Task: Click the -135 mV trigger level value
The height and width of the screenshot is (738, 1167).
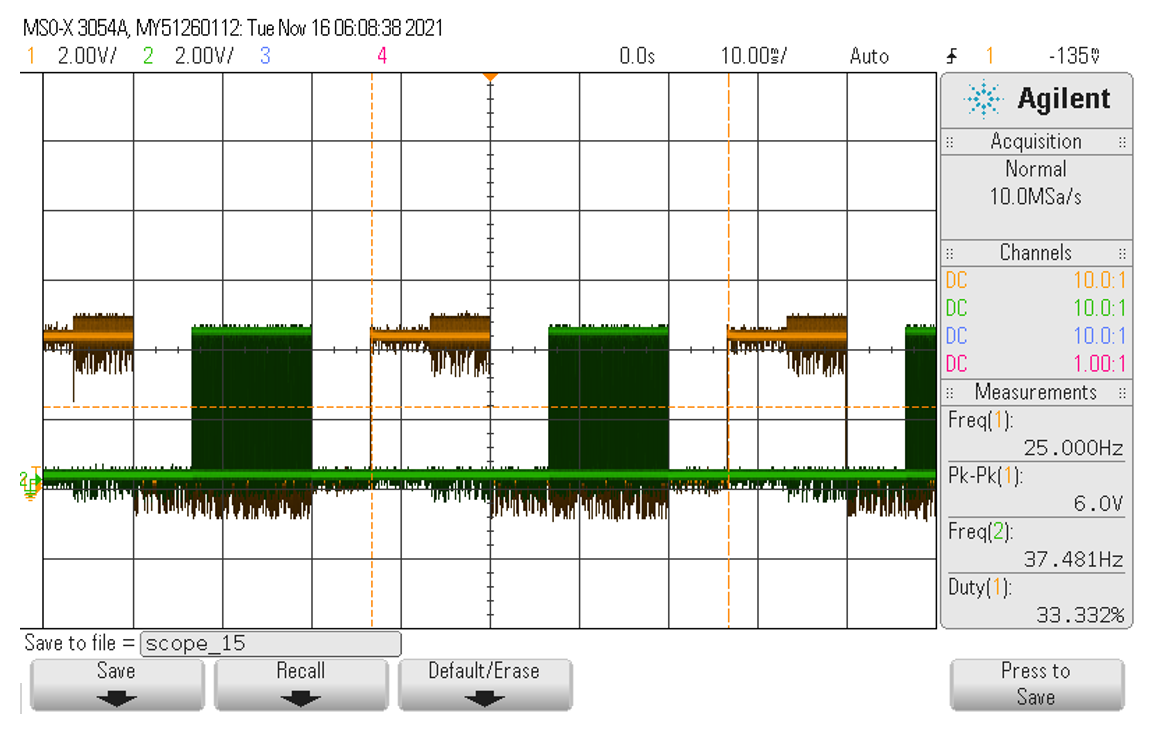Action: click(1074, 56)
